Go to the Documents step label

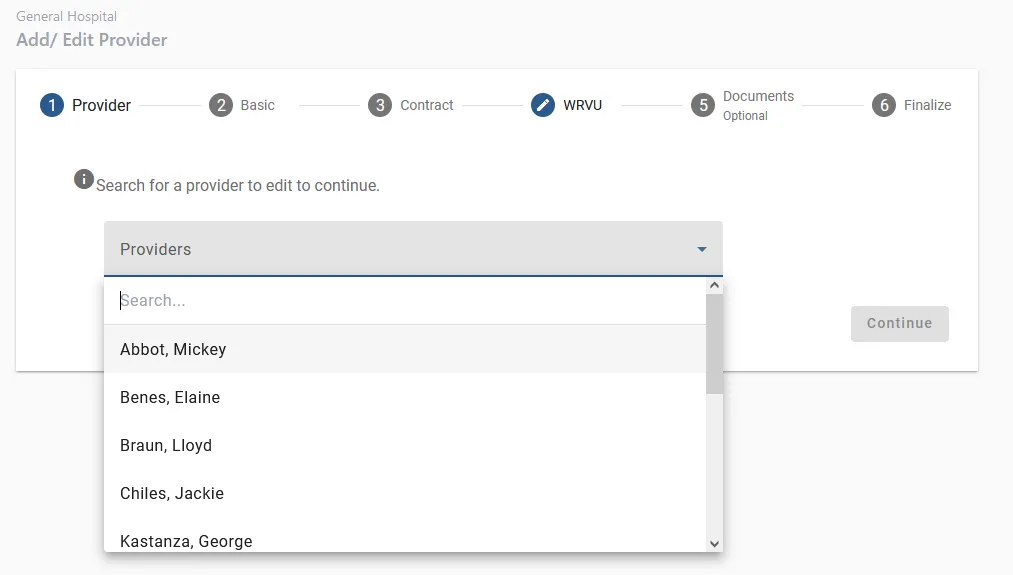pos(758,96)
